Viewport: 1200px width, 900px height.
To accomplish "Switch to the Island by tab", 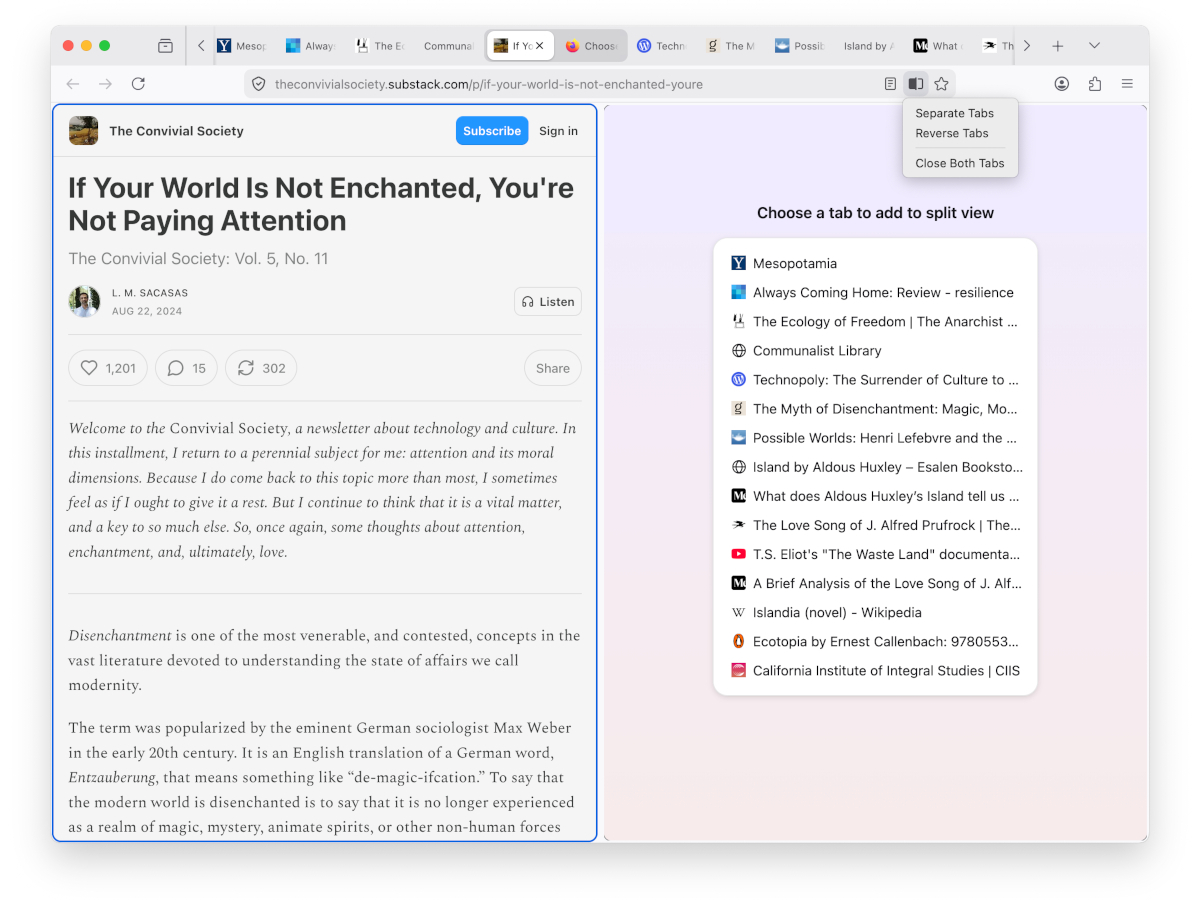I will (x=868, y=46).
